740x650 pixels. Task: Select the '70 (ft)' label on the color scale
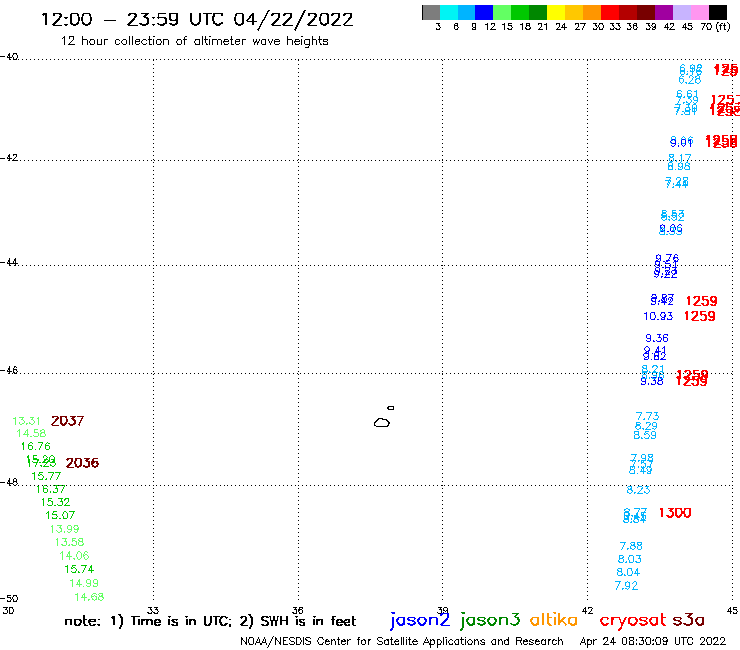click(x=715, y=27)
